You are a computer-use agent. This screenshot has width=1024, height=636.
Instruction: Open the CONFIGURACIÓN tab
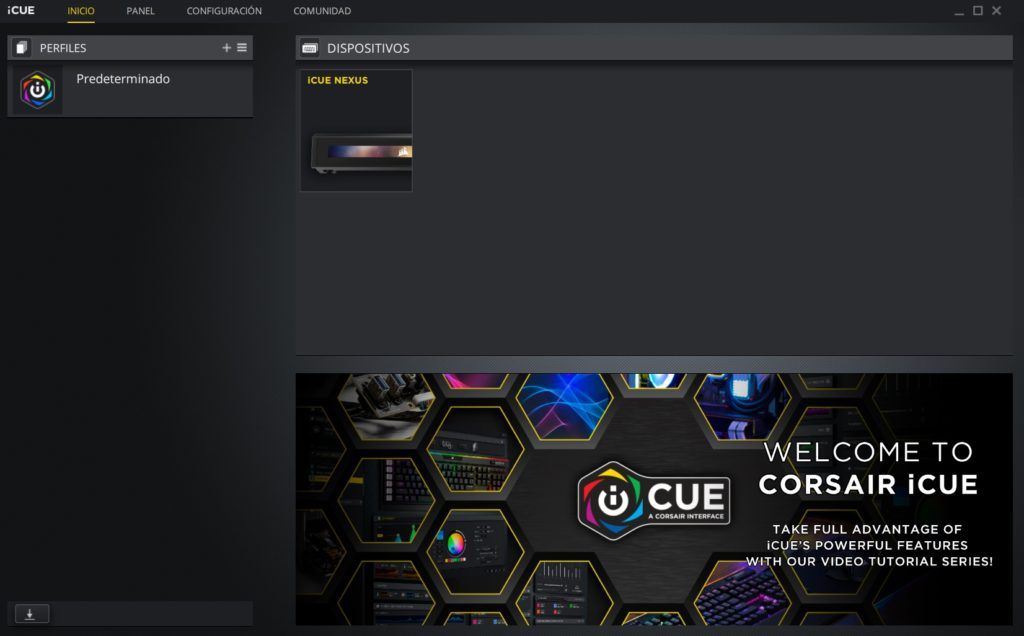tap(224, 11)
